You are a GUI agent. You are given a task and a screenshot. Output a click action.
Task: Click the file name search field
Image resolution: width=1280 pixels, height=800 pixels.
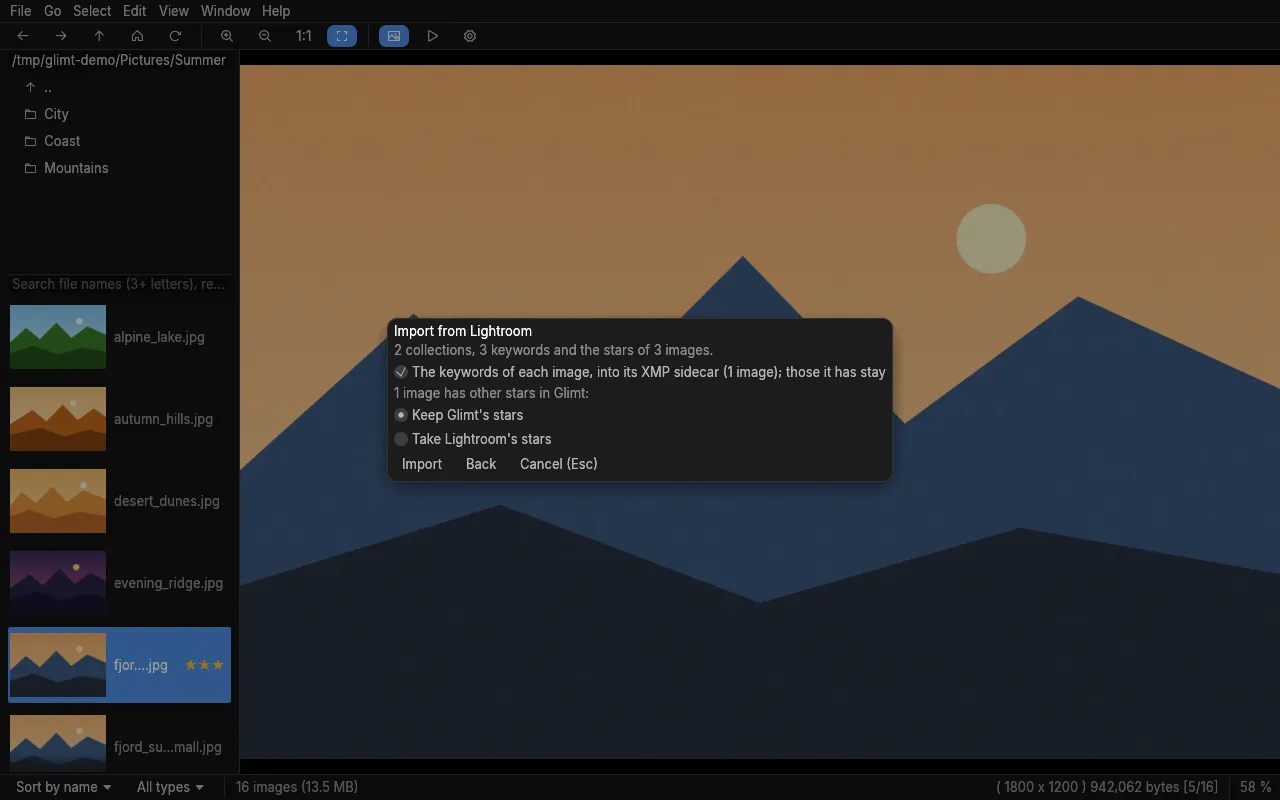point(120,284)
